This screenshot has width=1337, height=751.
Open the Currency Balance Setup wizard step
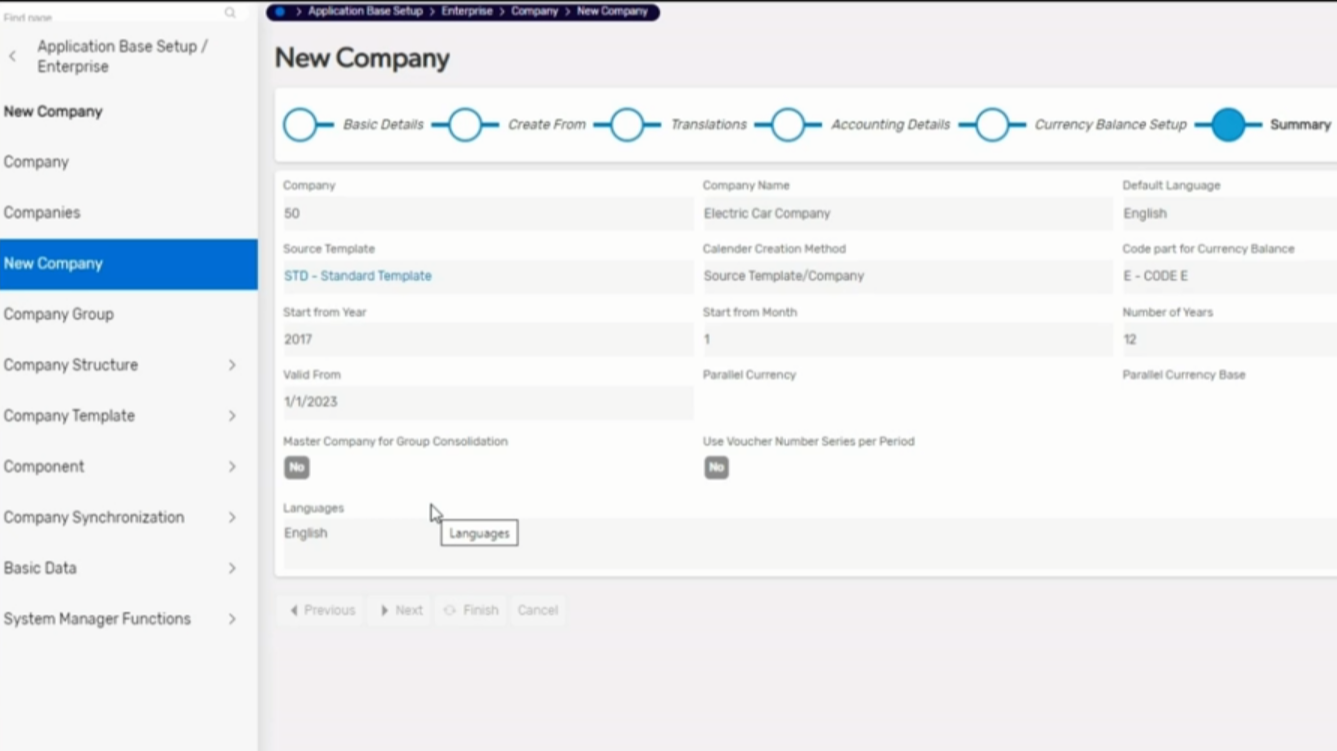click(x=993, y=124)
